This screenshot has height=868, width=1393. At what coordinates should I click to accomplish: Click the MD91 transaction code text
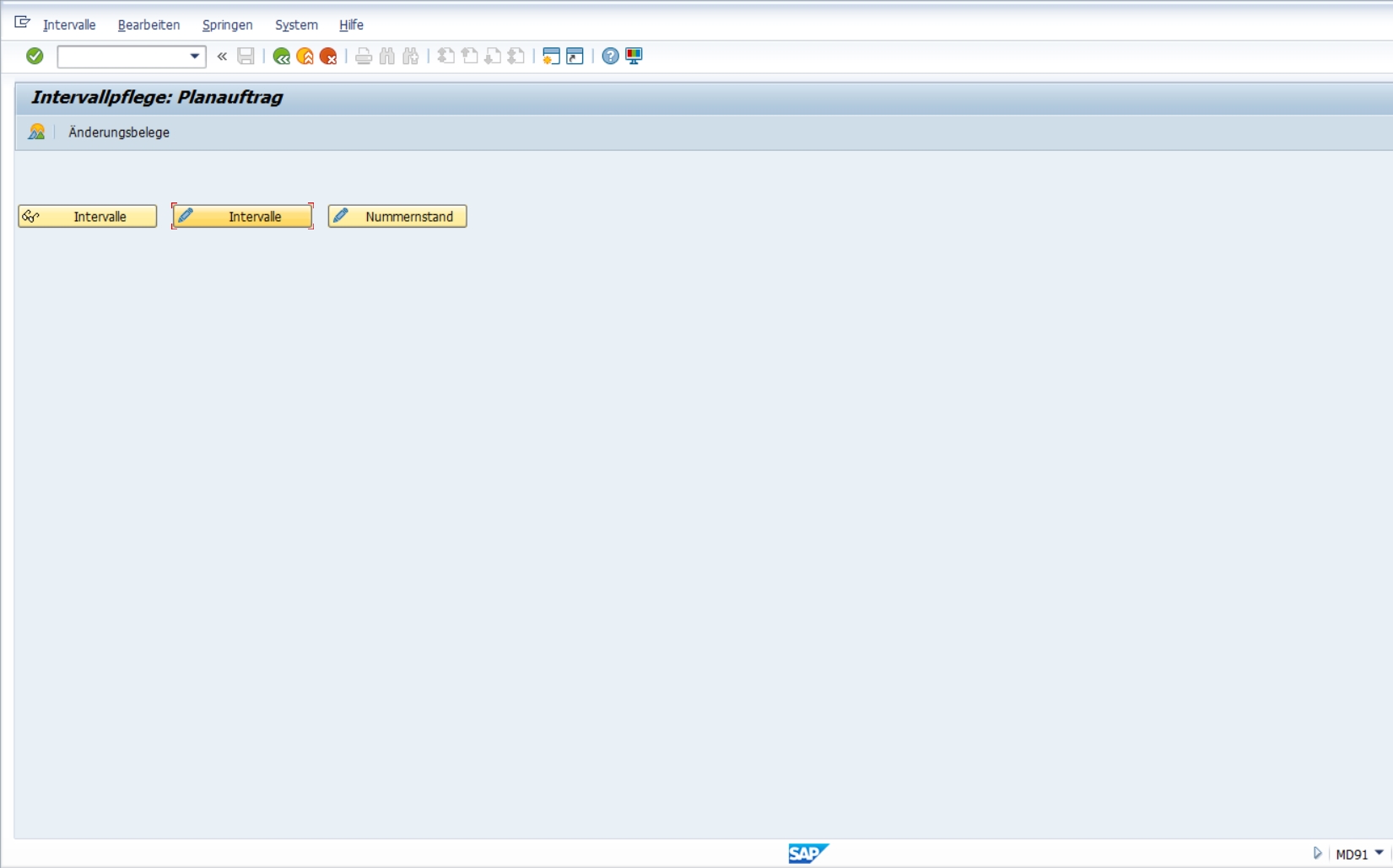(1352, 855)
